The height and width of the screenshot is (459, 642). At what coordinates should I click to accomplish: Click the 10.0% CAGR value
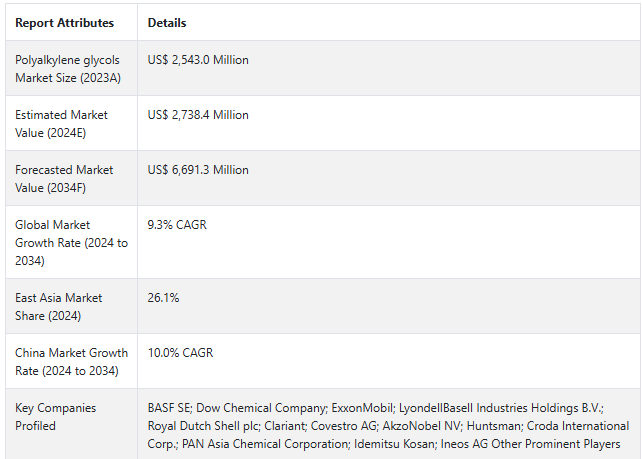(x=180, y=353)
